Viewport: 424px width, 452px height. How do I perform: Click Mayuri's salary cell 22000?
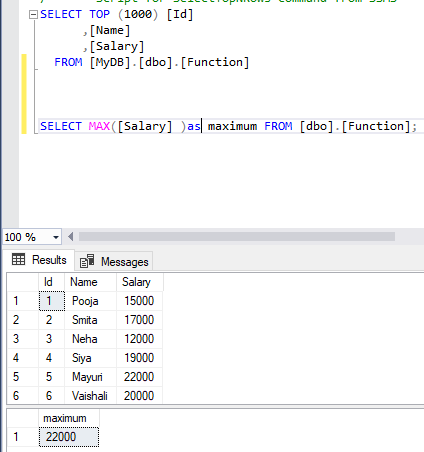point(140,377)
